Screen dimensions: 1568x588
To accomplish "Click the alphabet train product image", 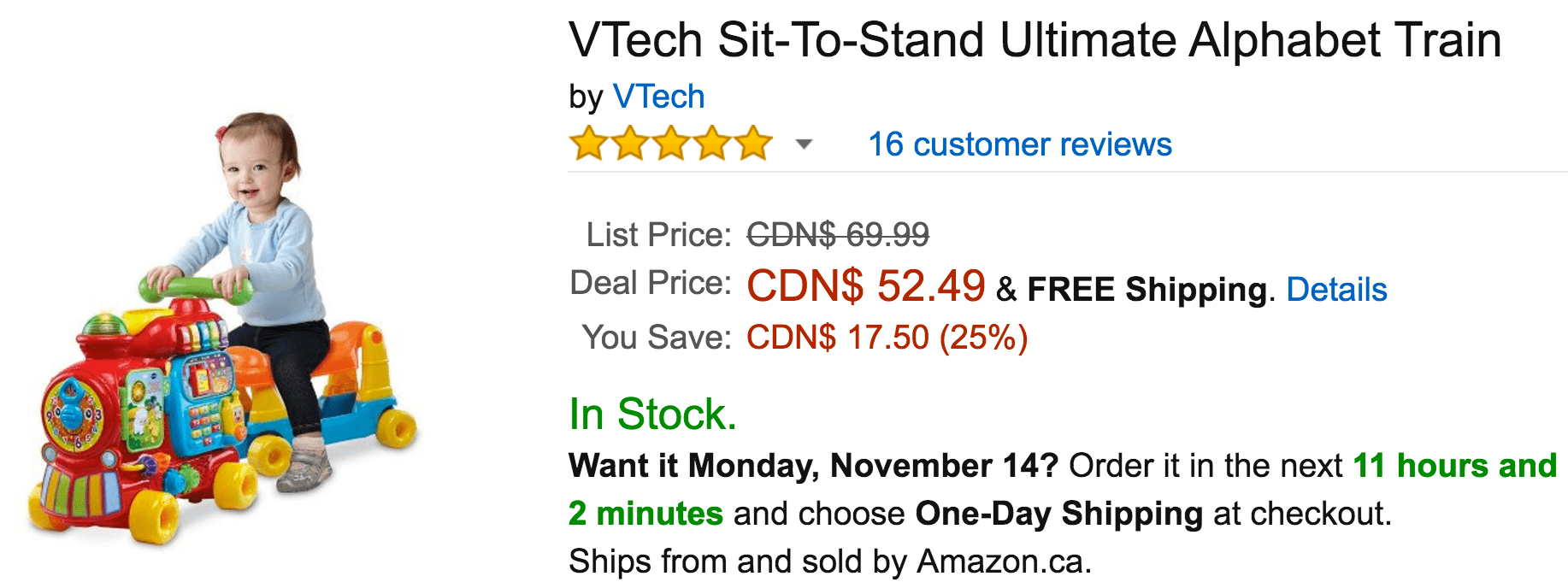I will [224, 329].
